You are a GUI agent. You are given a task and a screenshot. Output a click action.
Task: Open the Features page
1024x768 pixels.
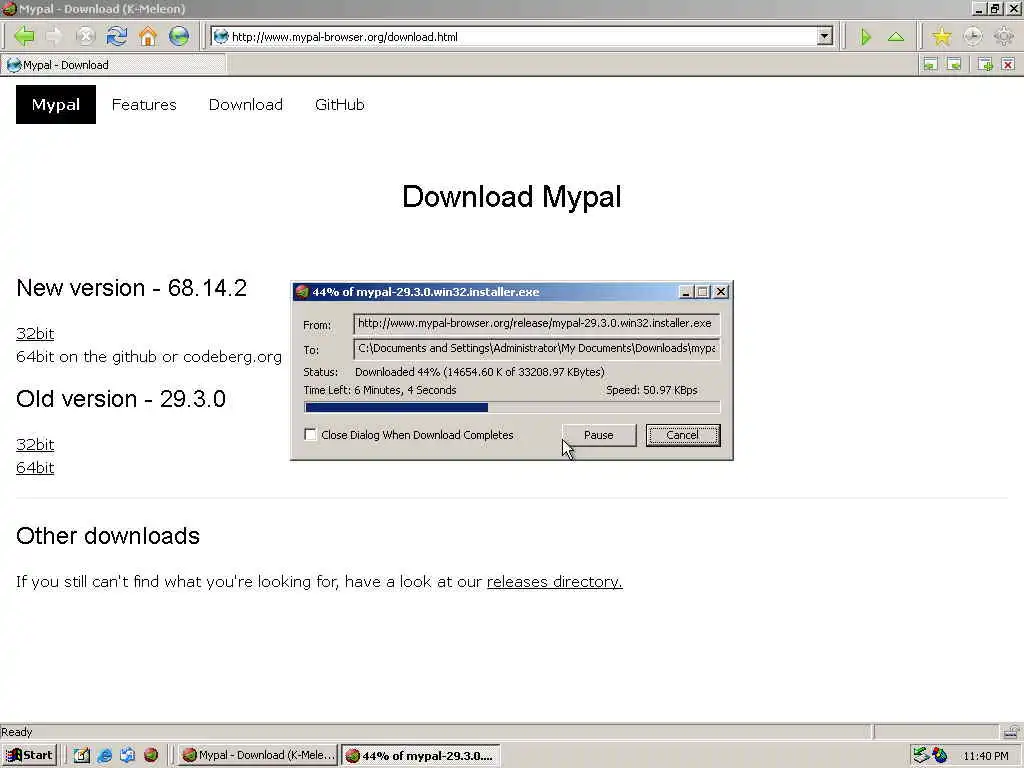point(144,104)
